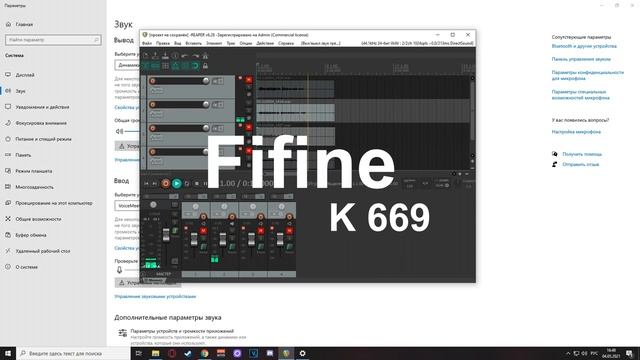
Task: Open output device dropdown in Sound settings
Action: point(127,65)
